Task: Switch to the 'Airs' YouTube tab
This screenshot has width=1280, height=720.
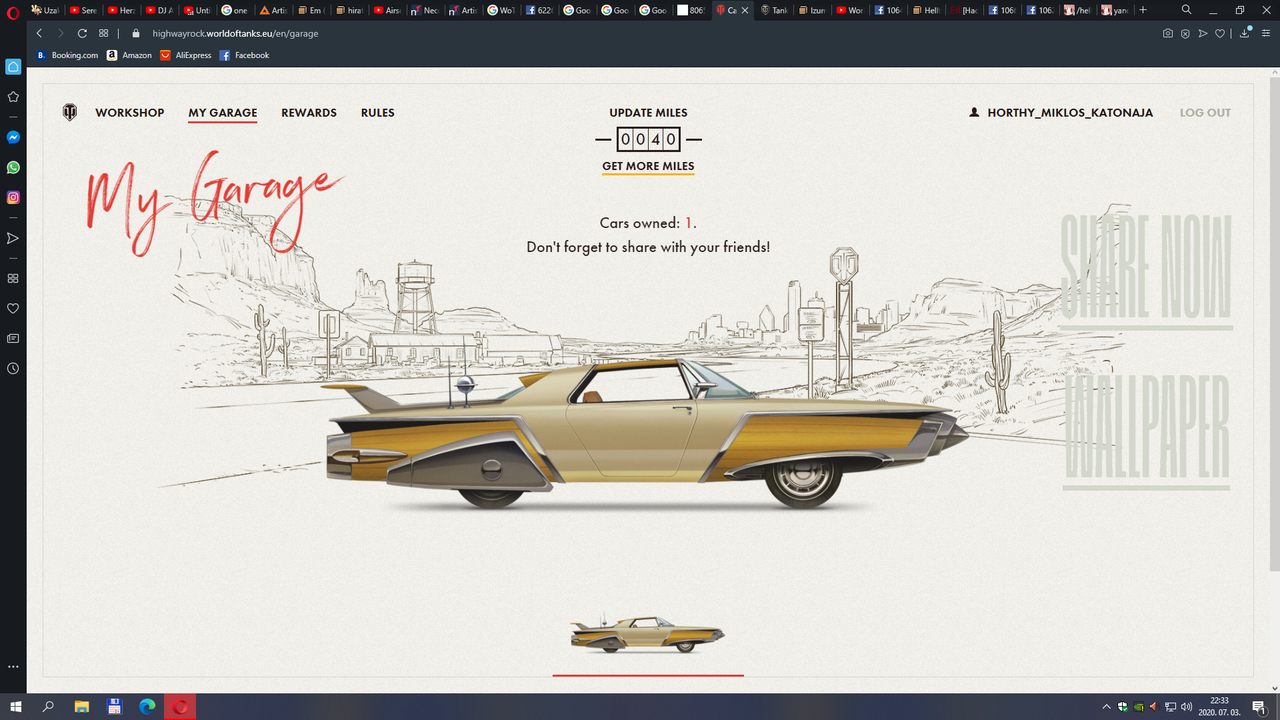Action: pos(386,10)
